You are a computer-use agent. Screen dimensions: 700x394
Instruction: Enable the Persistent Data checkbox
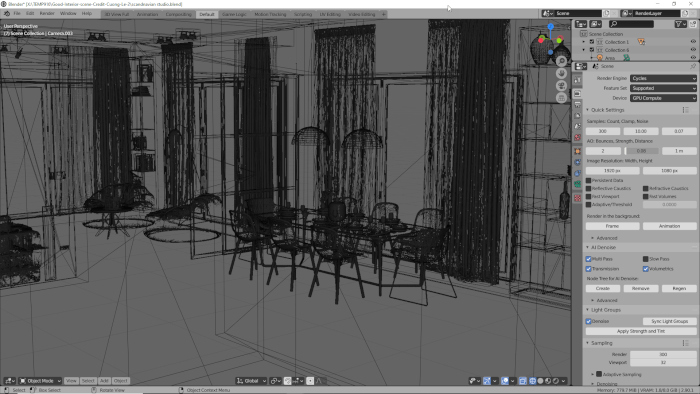pyautogui.click(x=588, y=180)
